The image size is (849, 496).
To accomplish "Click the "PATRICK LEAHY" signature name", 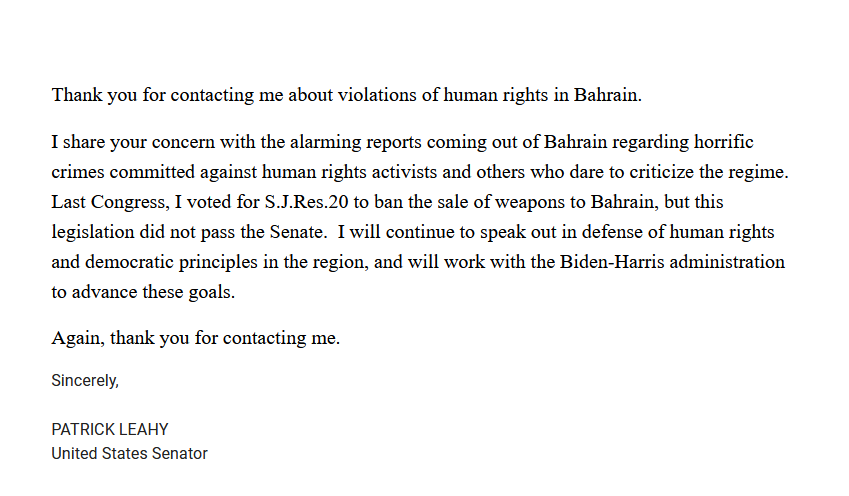I will 110,429.
